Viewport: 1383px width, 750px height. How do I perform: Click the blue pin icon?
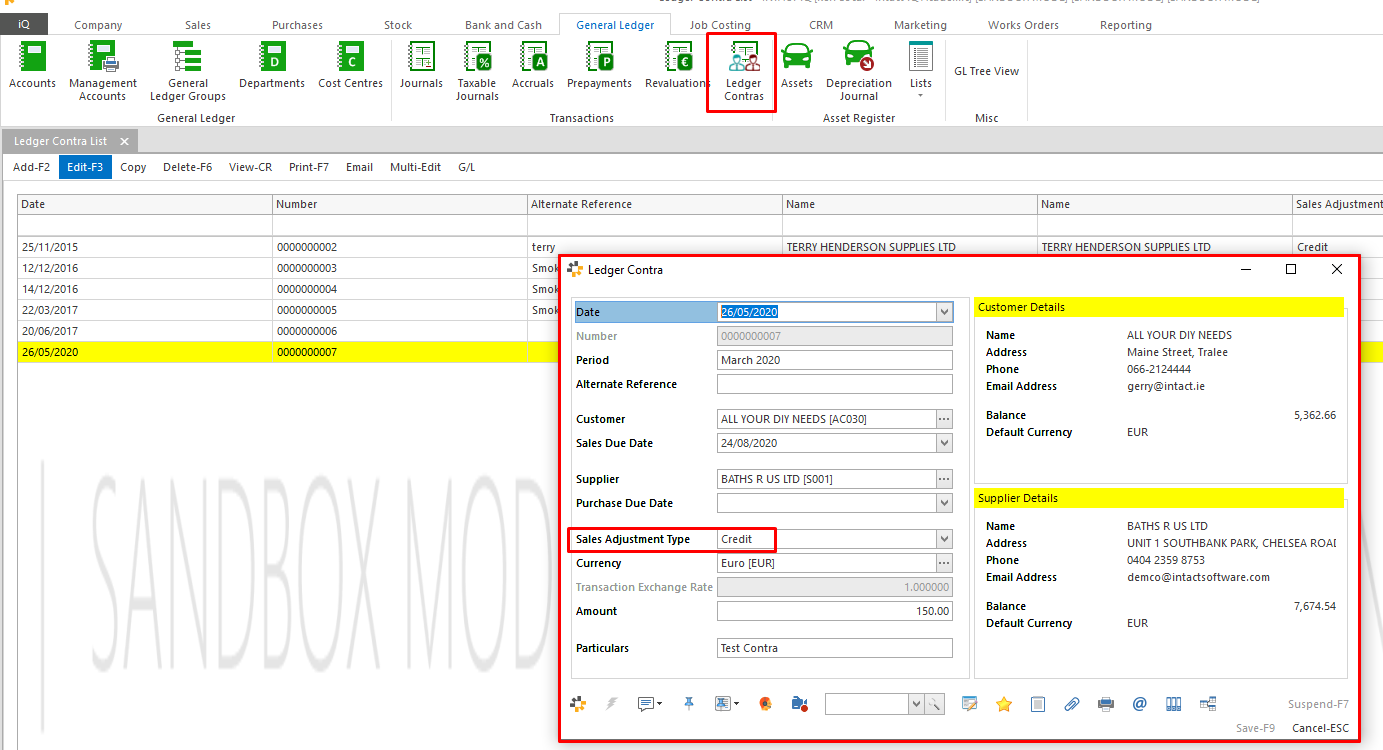coord(689,704)
